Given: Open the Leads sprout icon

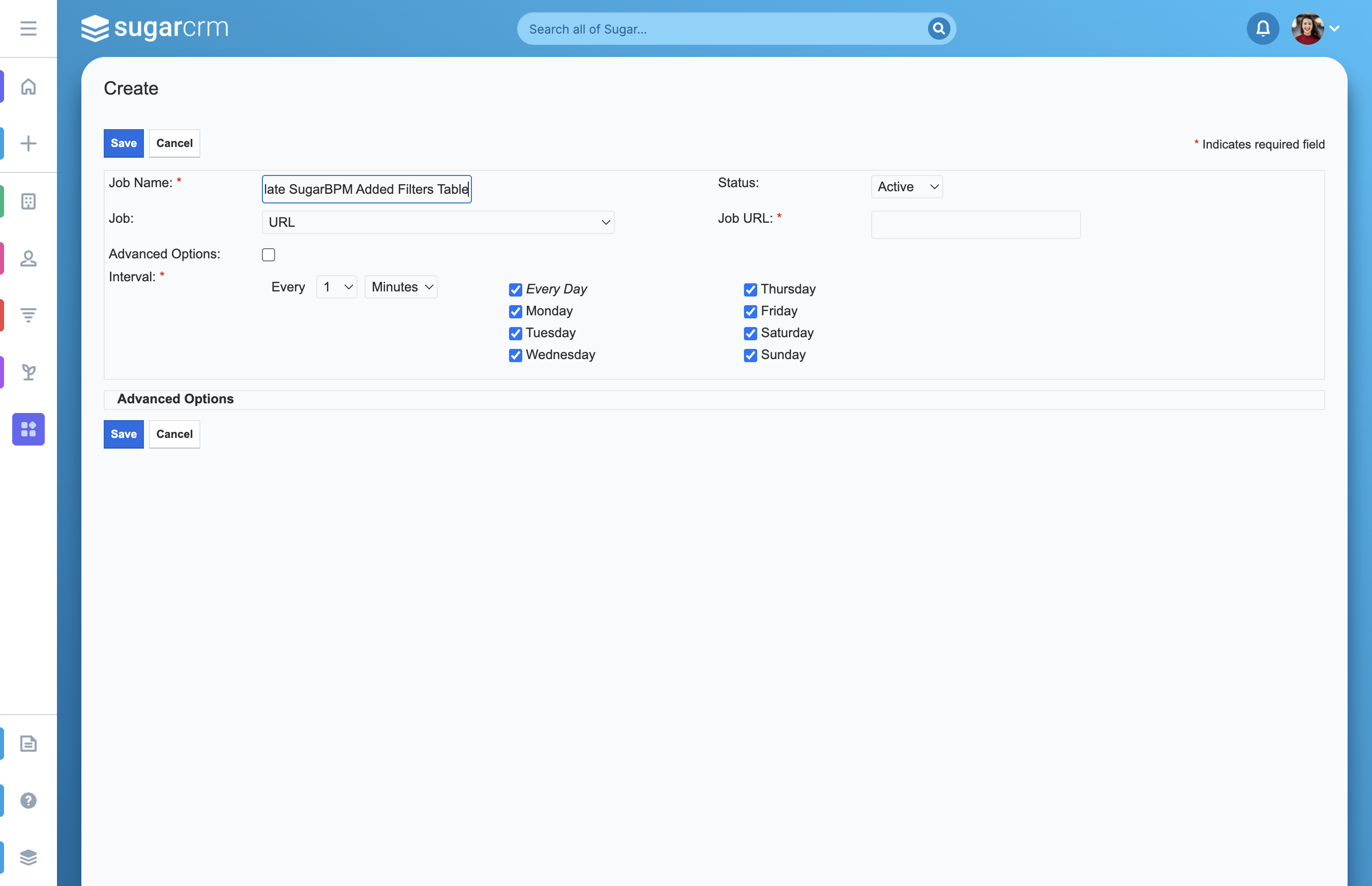Looking at the screenshot, I should 28,372.
